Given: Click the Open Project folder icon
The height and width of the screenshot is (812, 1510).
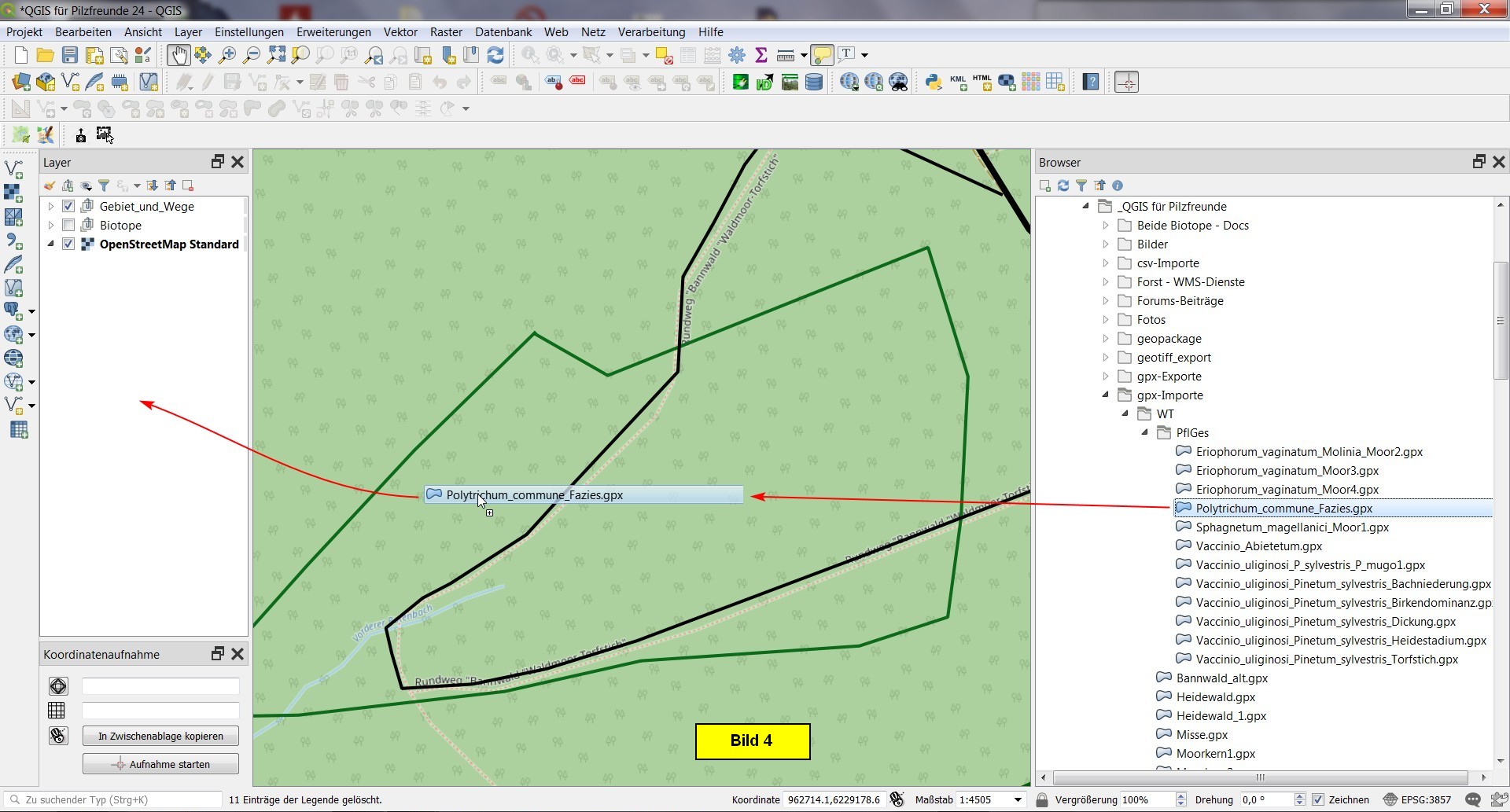Looking at the screenshot, I should [45, 55].
